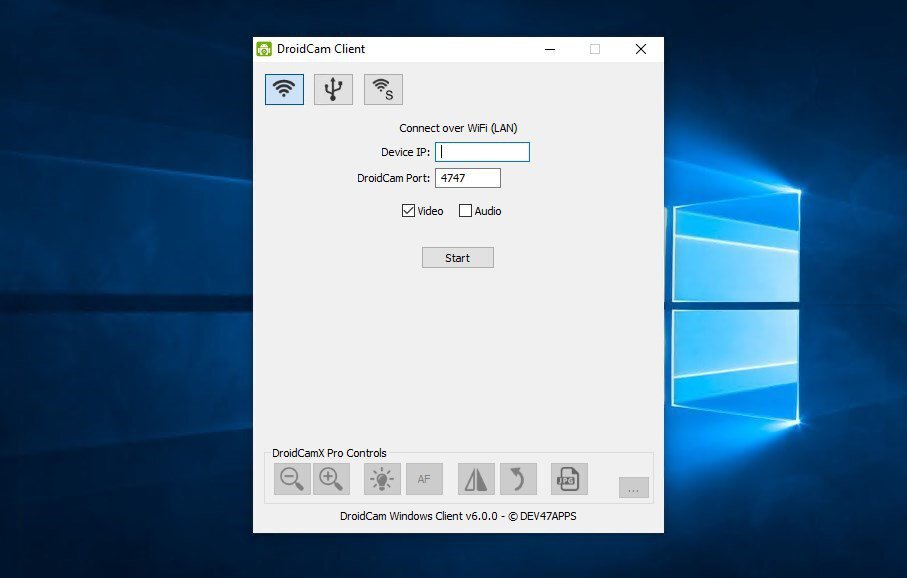Click the DroidCam app icon in title bar
Image resolution: width=907 pixels, height=578 pixels.
(x=264, y=49)
